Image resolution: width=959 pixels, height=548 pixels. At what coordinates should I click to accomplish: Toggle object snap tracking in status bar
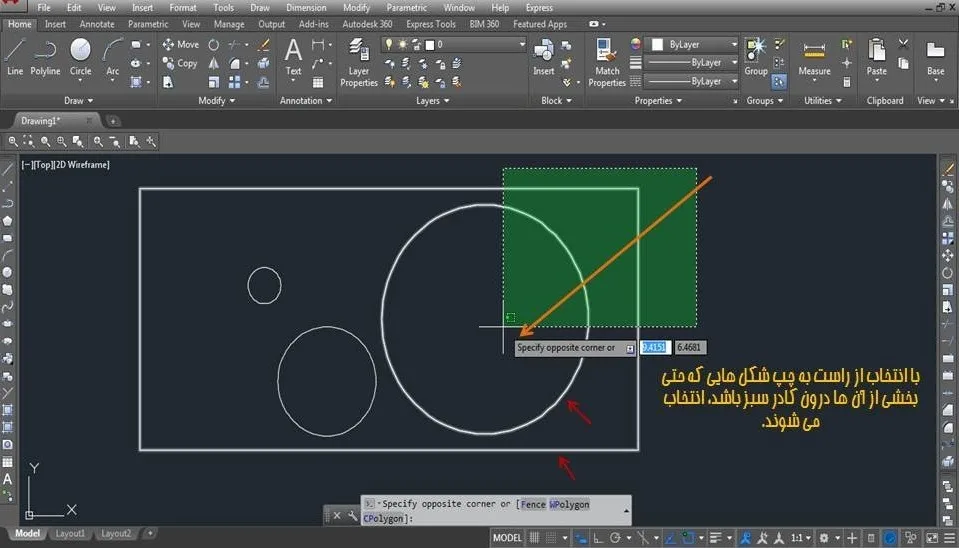point(670,538)
